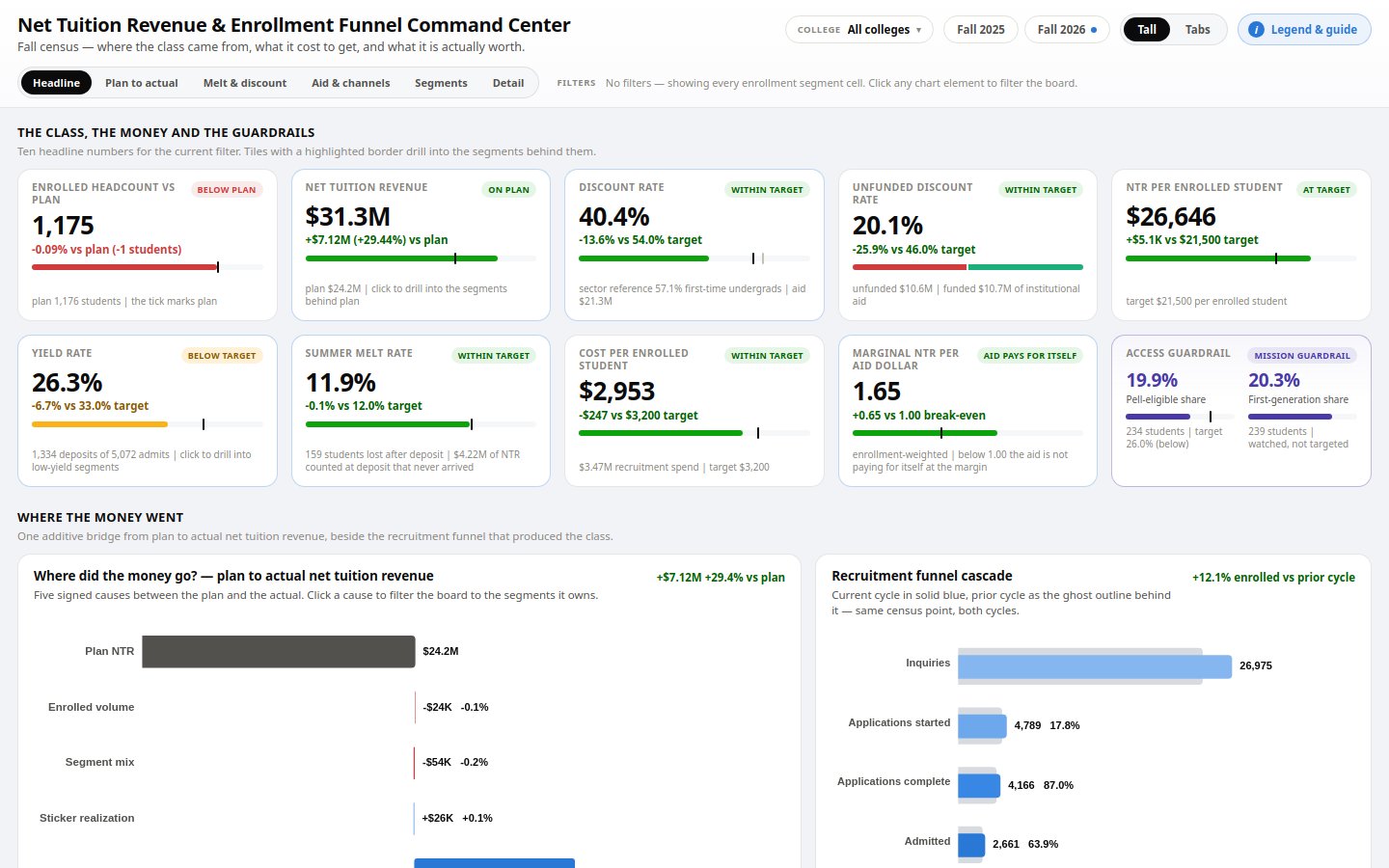Screen dimensions: 1389x868
Task: Click the Admitted funnel bar
Action: [x=971, y=845]
